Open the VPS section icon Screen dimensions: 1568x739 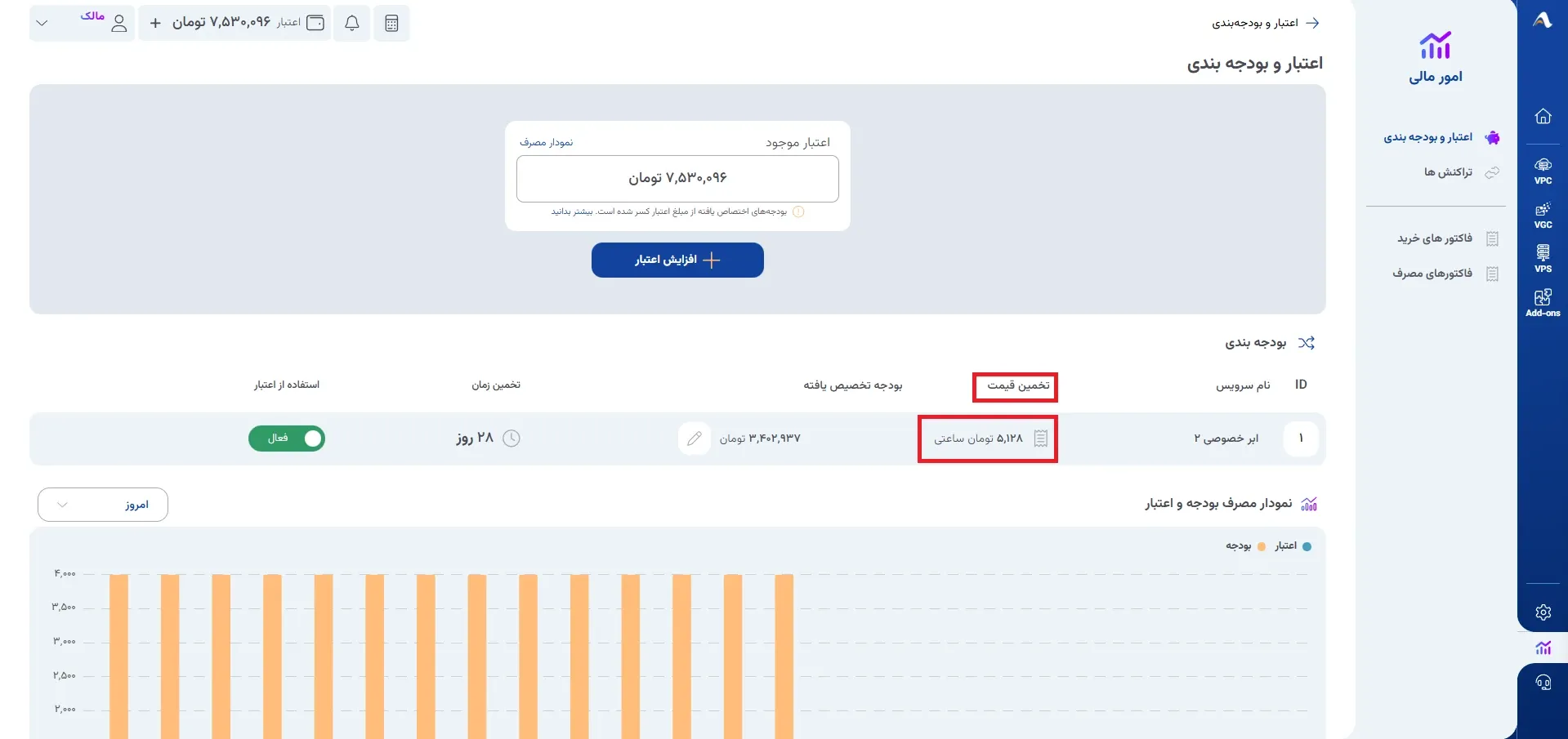(1543, 260)
